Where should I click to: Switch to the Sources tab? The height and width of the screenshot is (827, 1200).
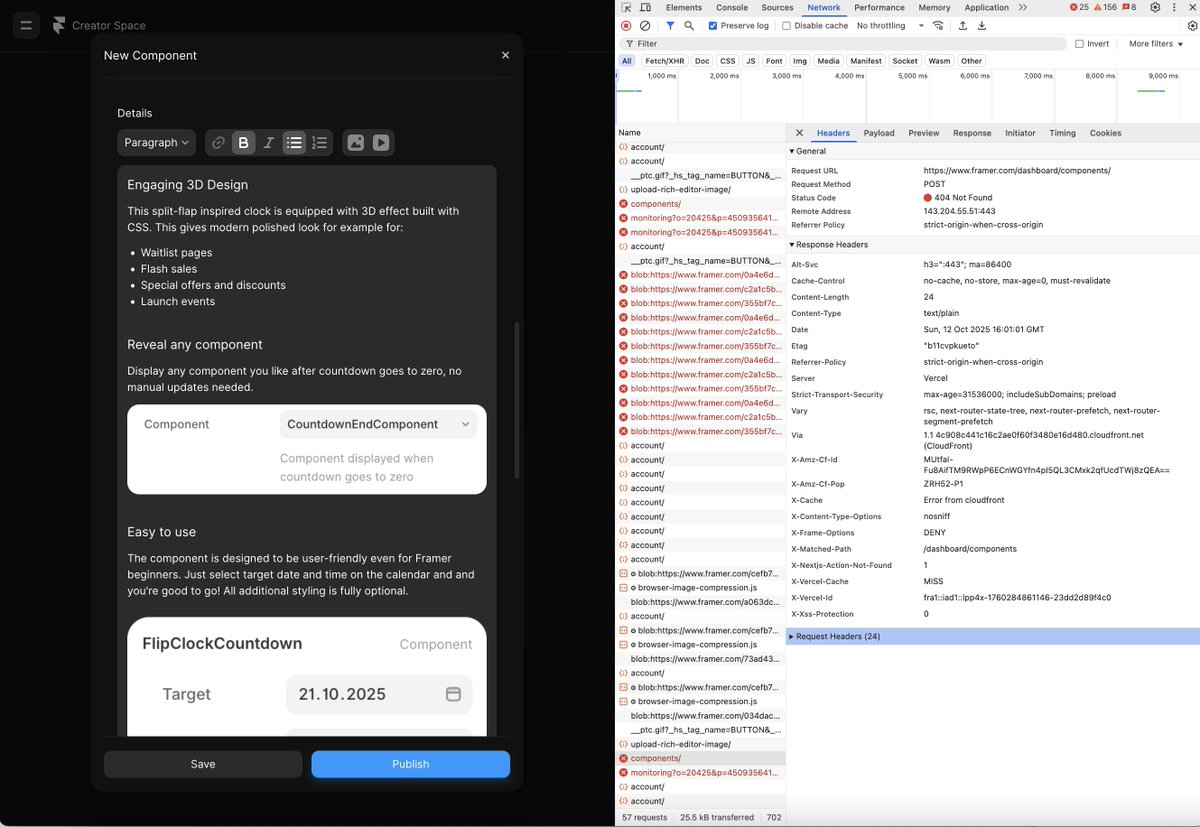[778, 7]
